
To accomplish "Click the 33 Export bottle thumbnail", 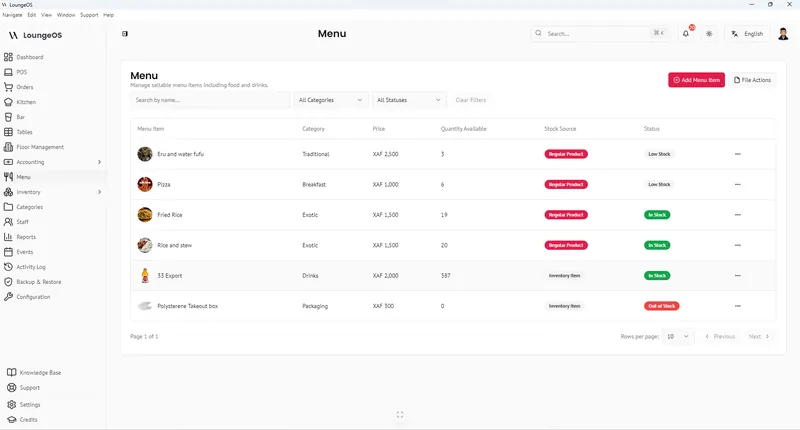I will click(x=145, y=275).
